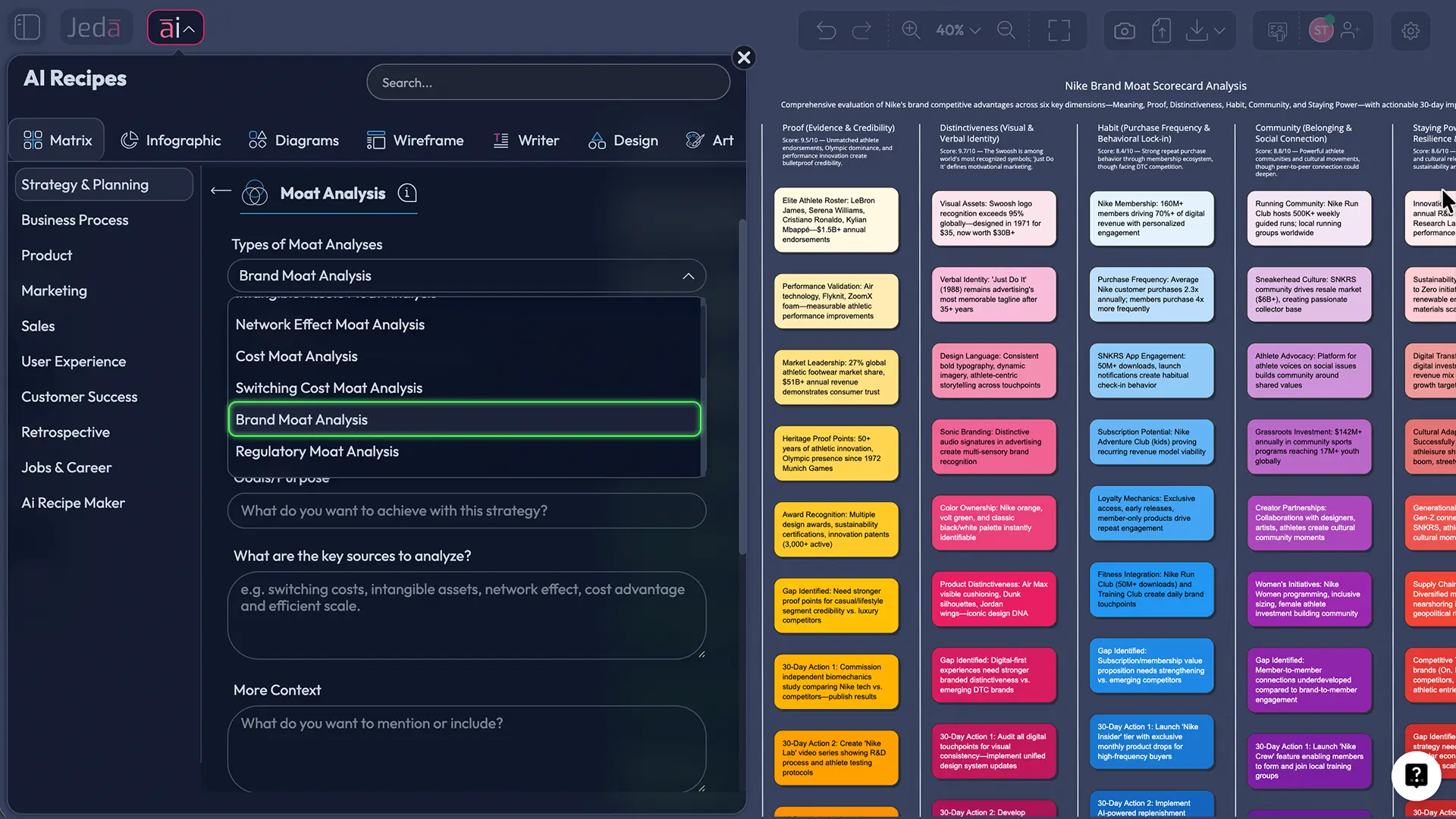The width and height of the screenshot is (1456, 819).
Task: Click the file import icon
Action: pos(1161,30)
